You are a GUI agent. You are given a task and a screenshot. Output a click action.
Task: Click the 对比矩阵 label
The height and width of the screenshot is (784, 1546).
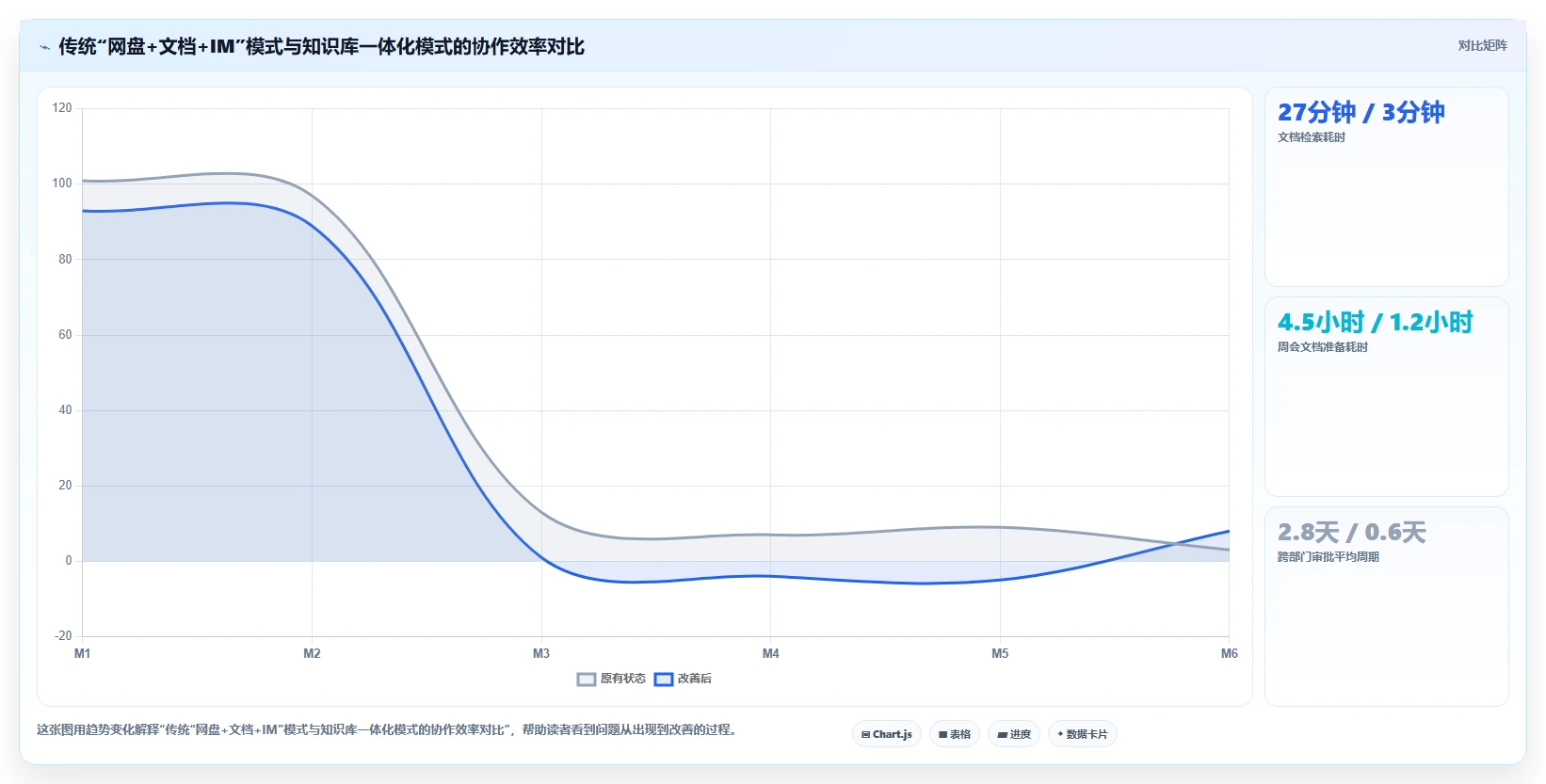click(1482, 46)
